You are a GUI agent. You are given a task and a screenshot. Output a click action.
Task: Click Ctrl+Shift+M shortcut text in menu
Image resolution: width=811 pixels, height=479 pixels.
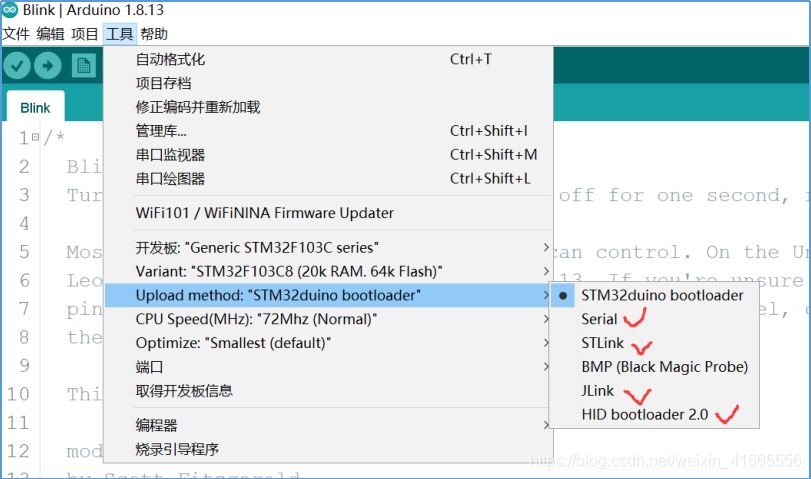click(x=493, y=155)
